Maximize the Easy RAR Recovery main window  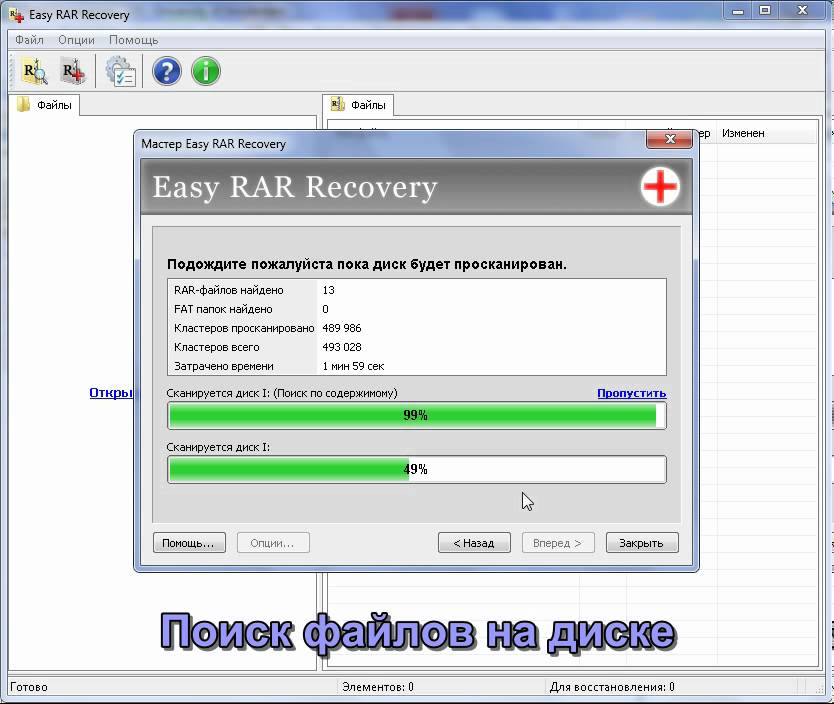(x=765, y=11)
